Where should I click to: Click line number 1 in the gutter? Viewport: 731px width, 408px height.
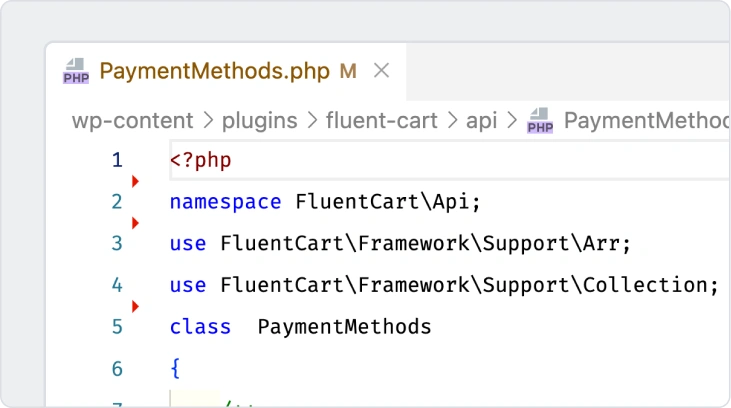pos(117,160)
